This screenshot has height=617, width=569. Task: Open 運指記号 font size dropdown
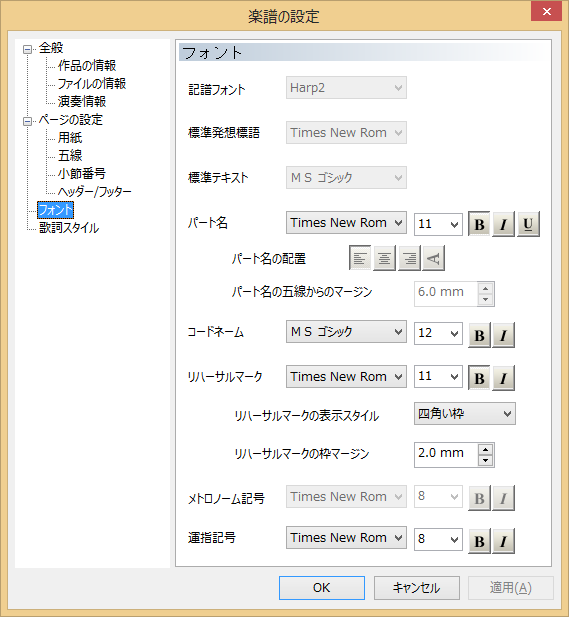438,539
